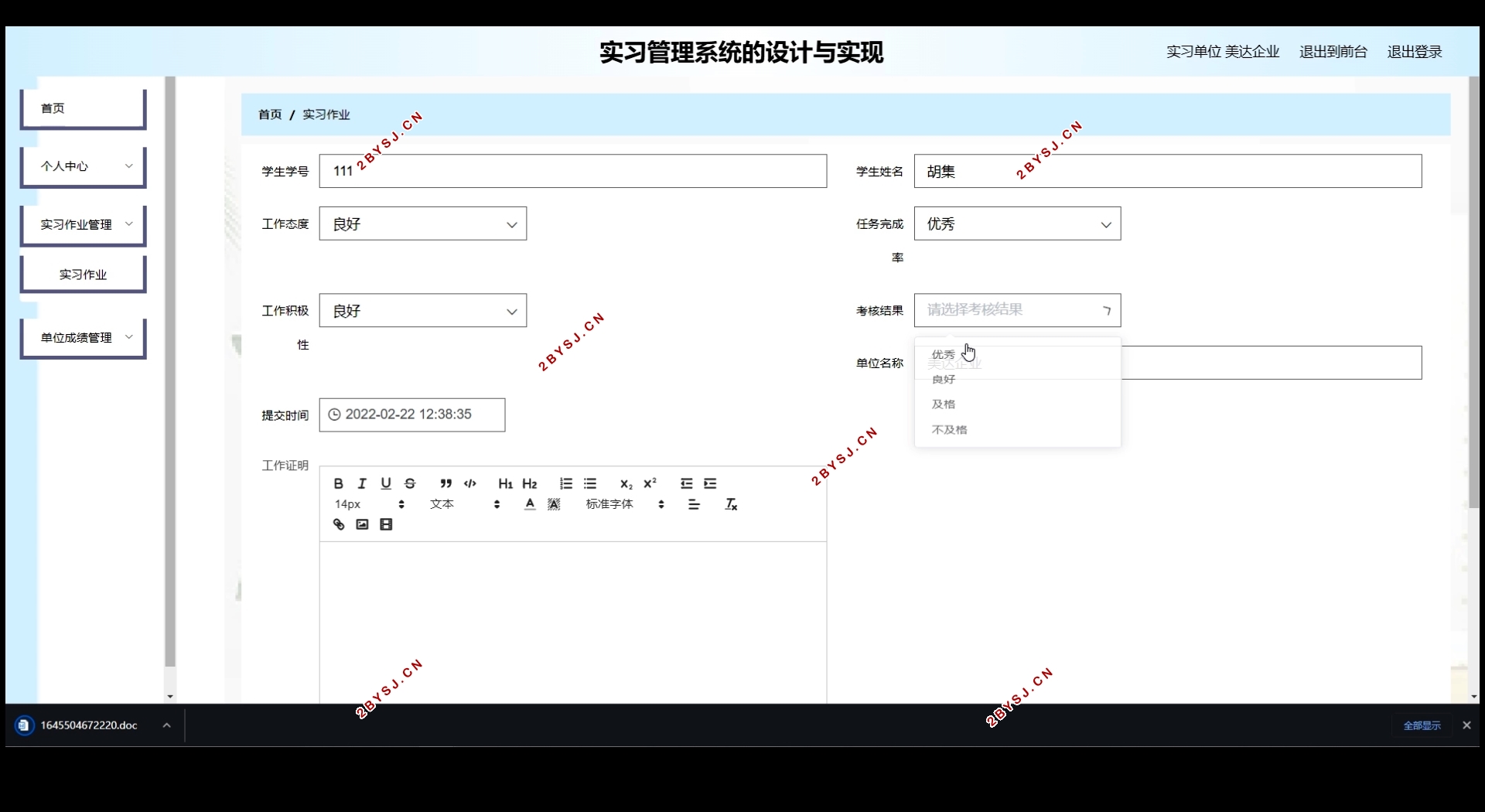Expand the 单位成绩管理 sidebar menu

[83, 338]
